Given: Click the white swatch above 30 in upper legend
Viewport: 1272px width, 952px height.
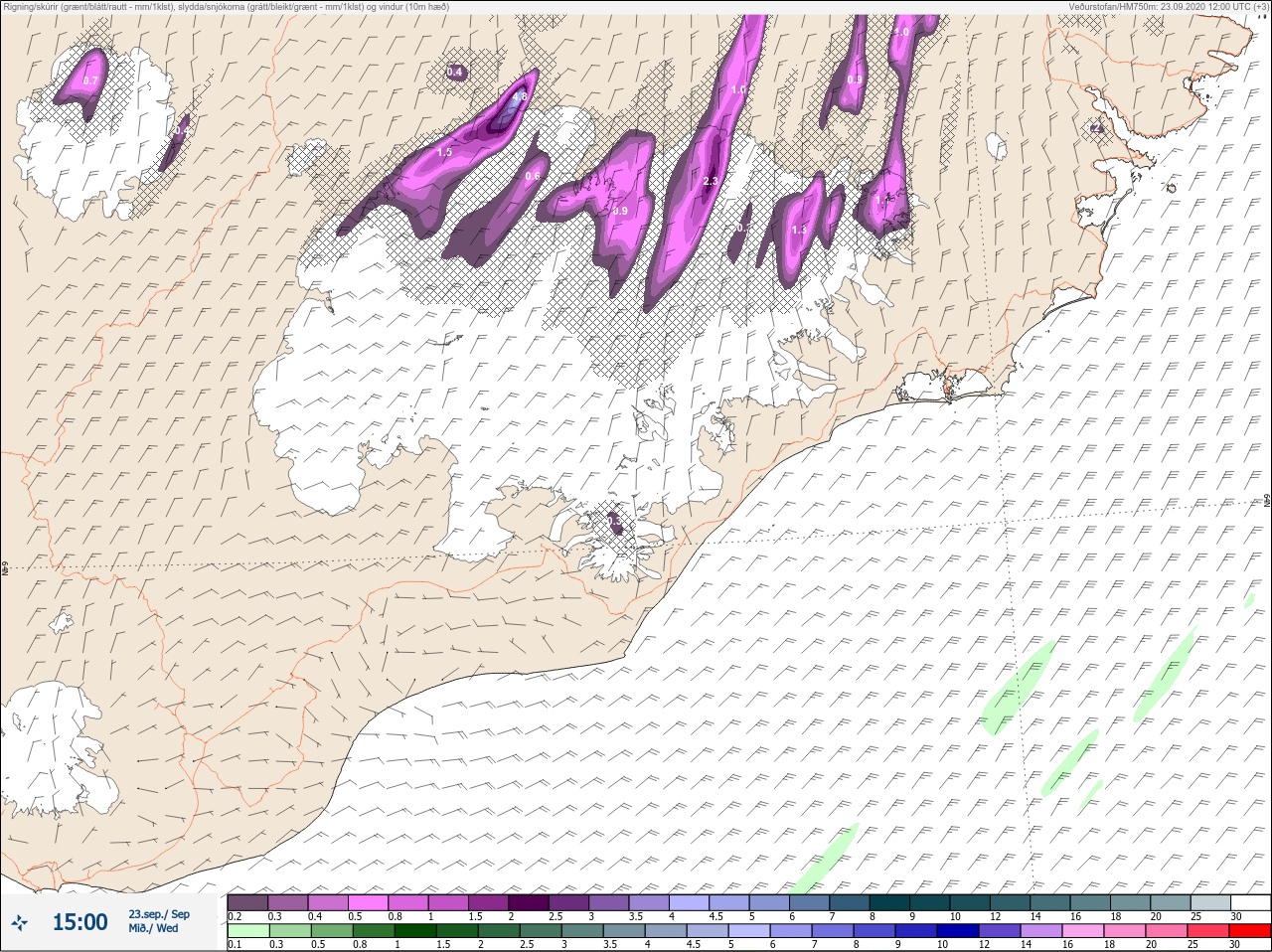Looking at the screenshot, I should pos(1250,902).
